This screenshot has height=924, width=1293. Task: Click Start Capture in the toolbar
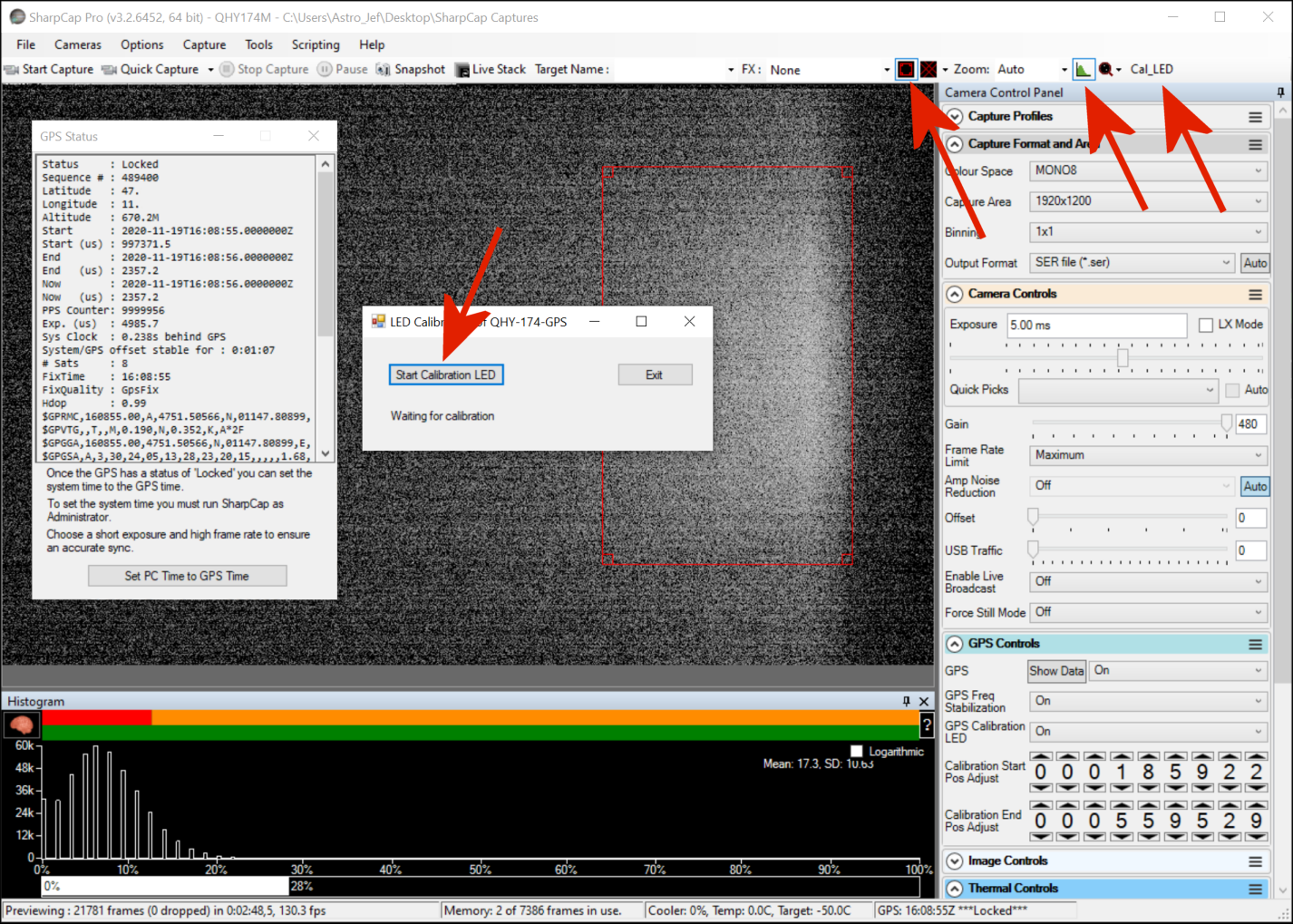pyautogui.click(x=49, y=69)
